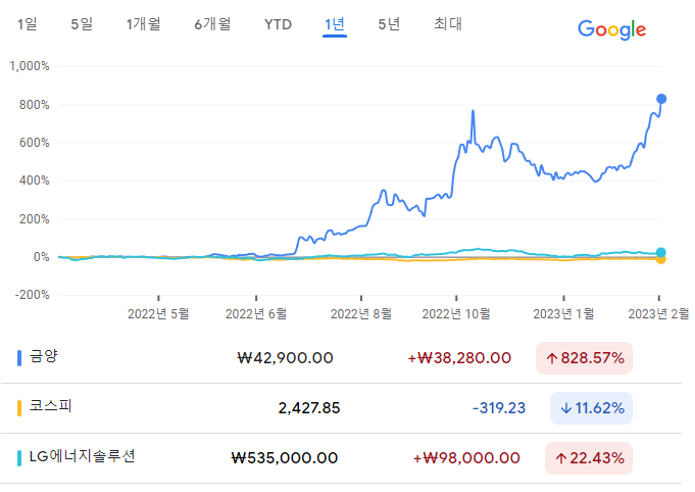
Task: Select the YTD range tab
Action: [x=278, y=23]
